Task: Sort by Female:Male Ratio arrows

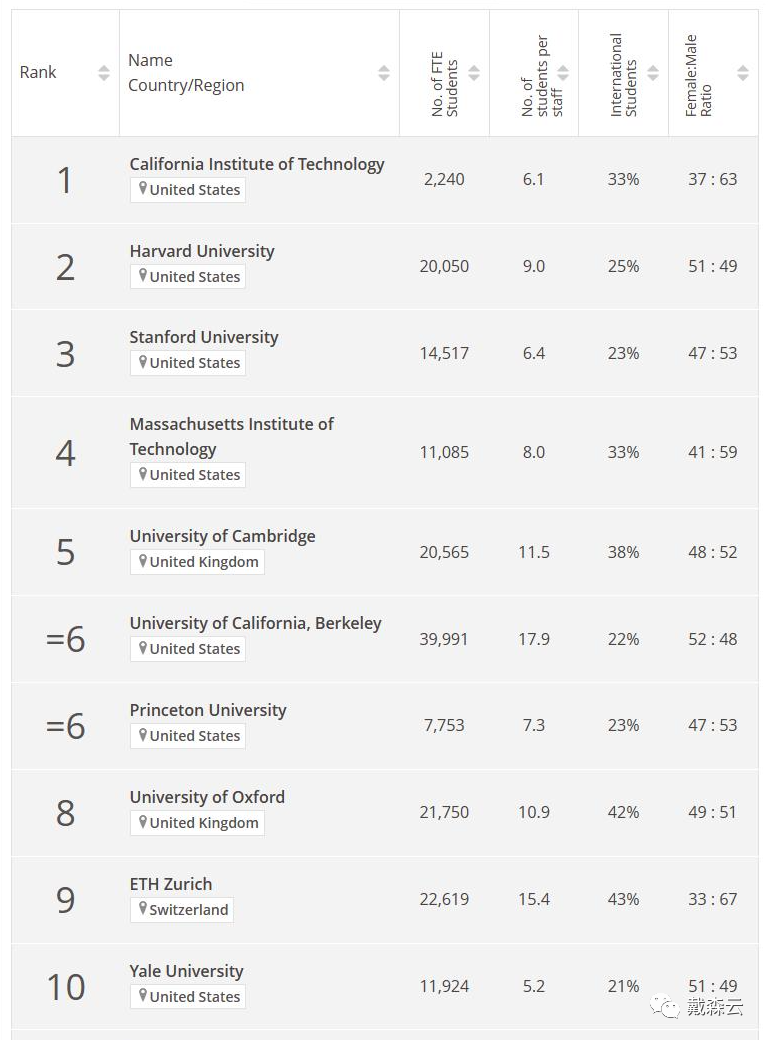Action: coord(743,72)
